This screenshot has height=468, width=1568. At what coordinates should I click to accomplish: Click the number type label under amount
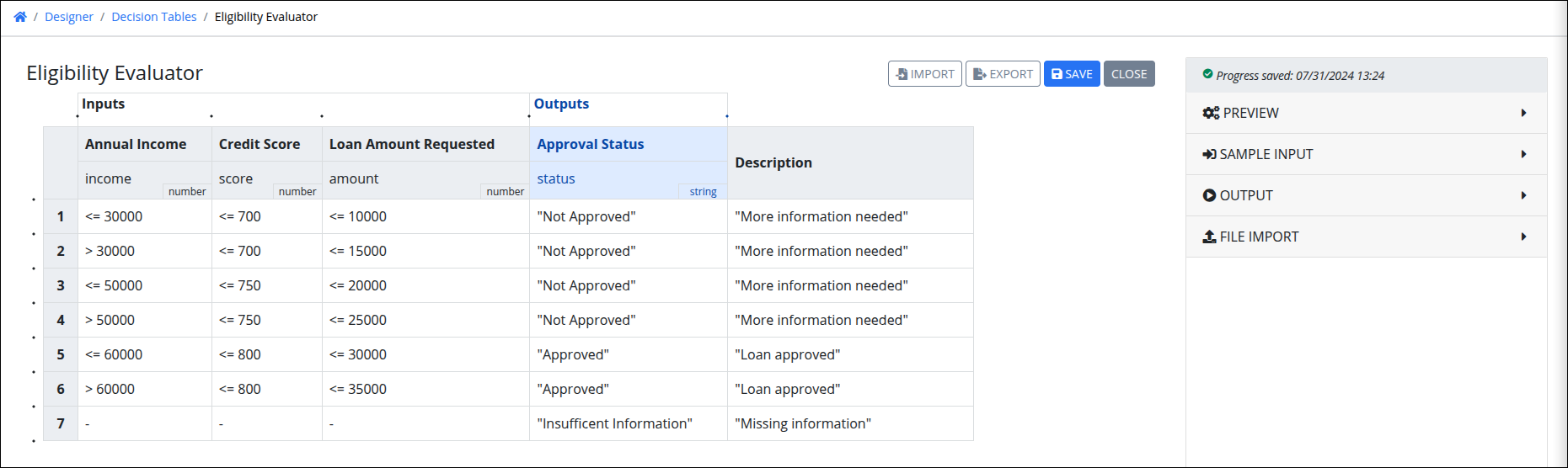[x=505, y=192]
